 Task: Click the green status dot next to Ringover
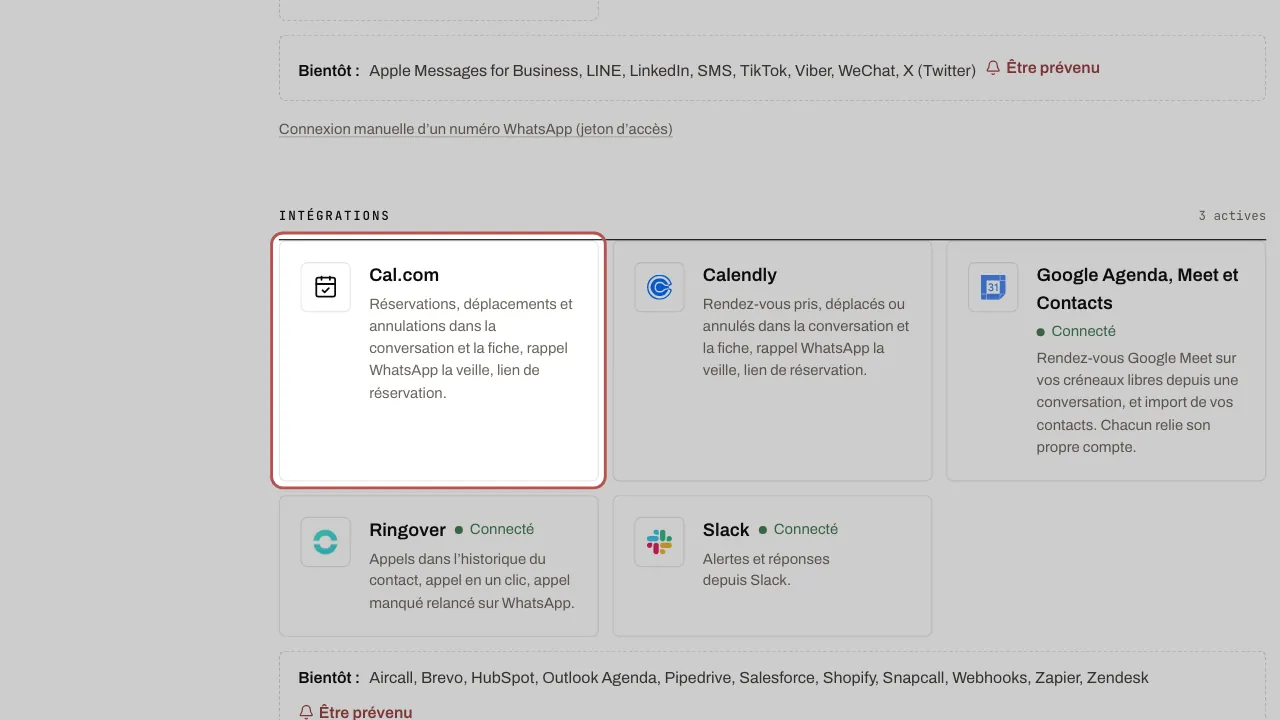[x=459, y=529]
